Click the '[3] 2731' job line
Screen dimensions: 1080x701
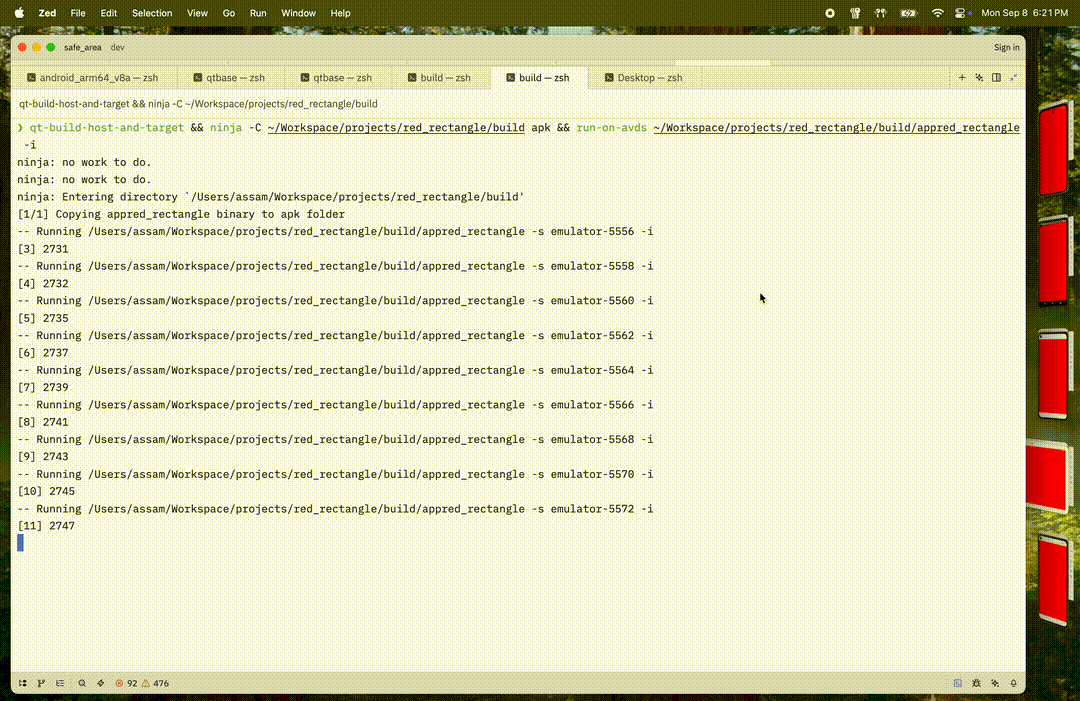tap(43, 249)
